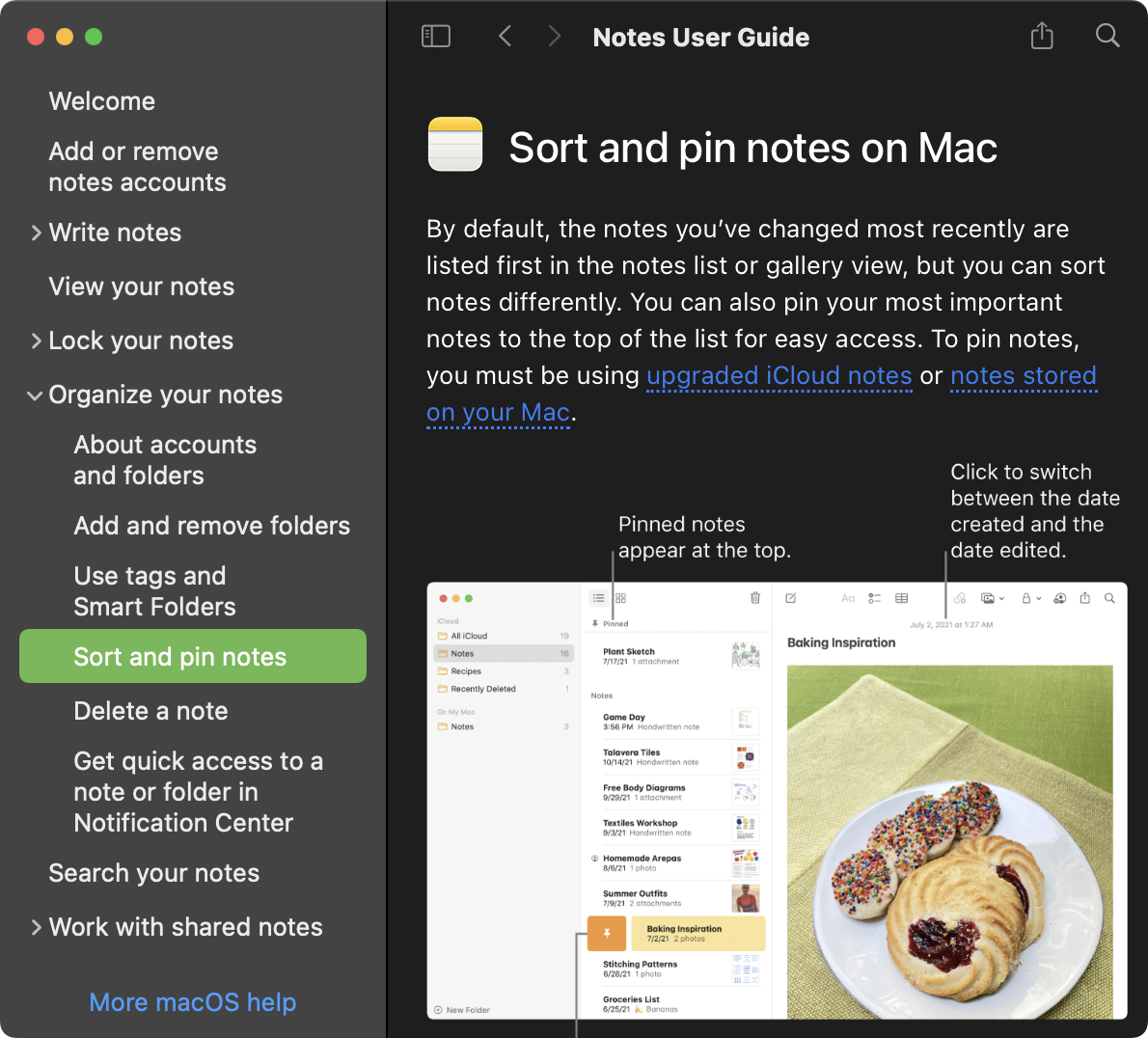Go forward with the right chevron

tap(555, 36)
